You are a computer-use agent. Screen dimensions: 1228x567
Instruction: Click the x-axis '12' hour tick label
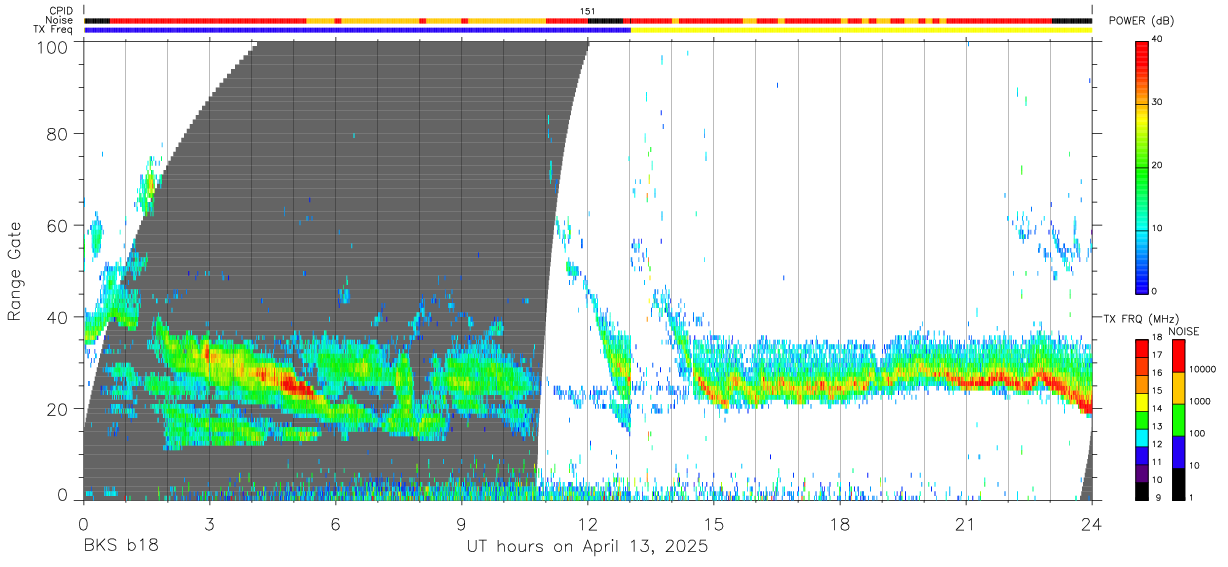pyautogui.click(x=587, y=524)
